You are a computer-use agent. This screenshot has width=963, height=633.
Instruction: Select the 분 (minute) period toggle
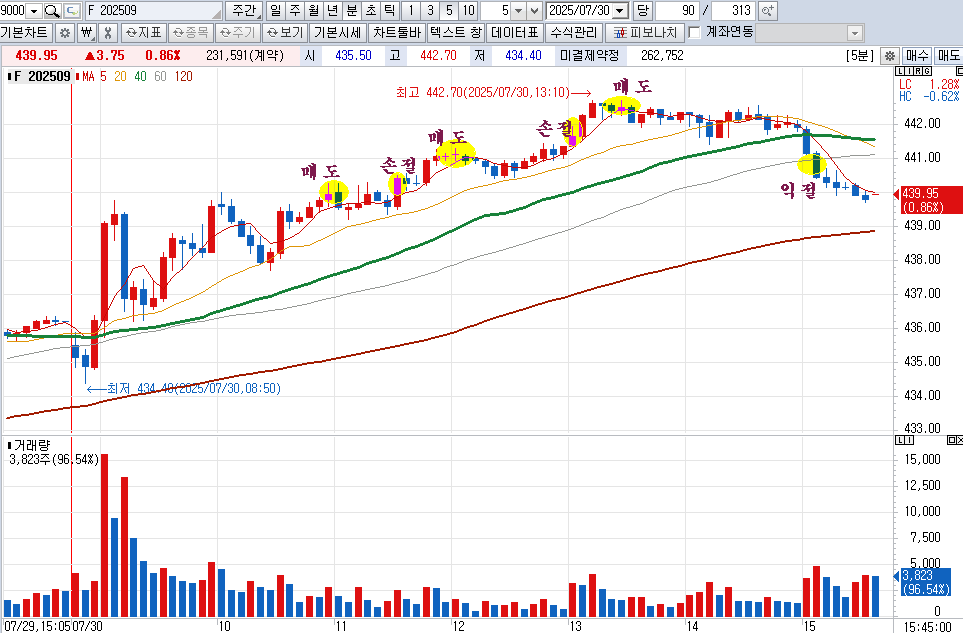point(352,10)
